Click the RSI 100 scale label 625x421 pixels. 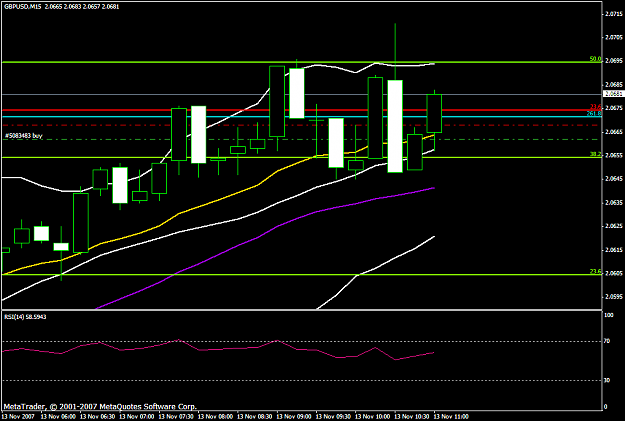(609, 315)
